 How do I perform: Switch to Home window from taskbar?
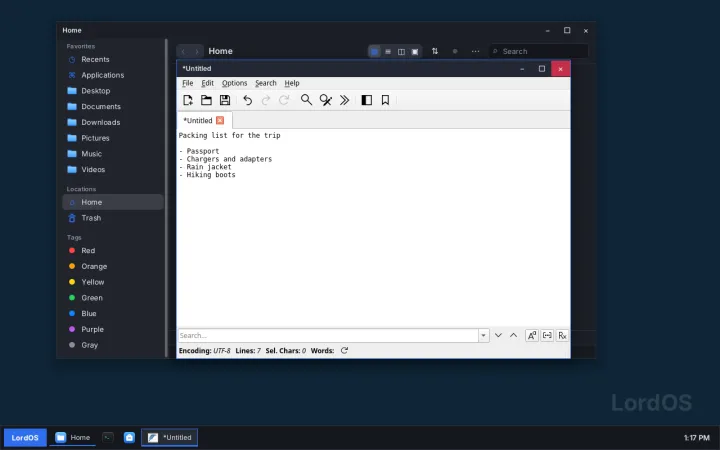pyautogui.click(x=73, y=438)
